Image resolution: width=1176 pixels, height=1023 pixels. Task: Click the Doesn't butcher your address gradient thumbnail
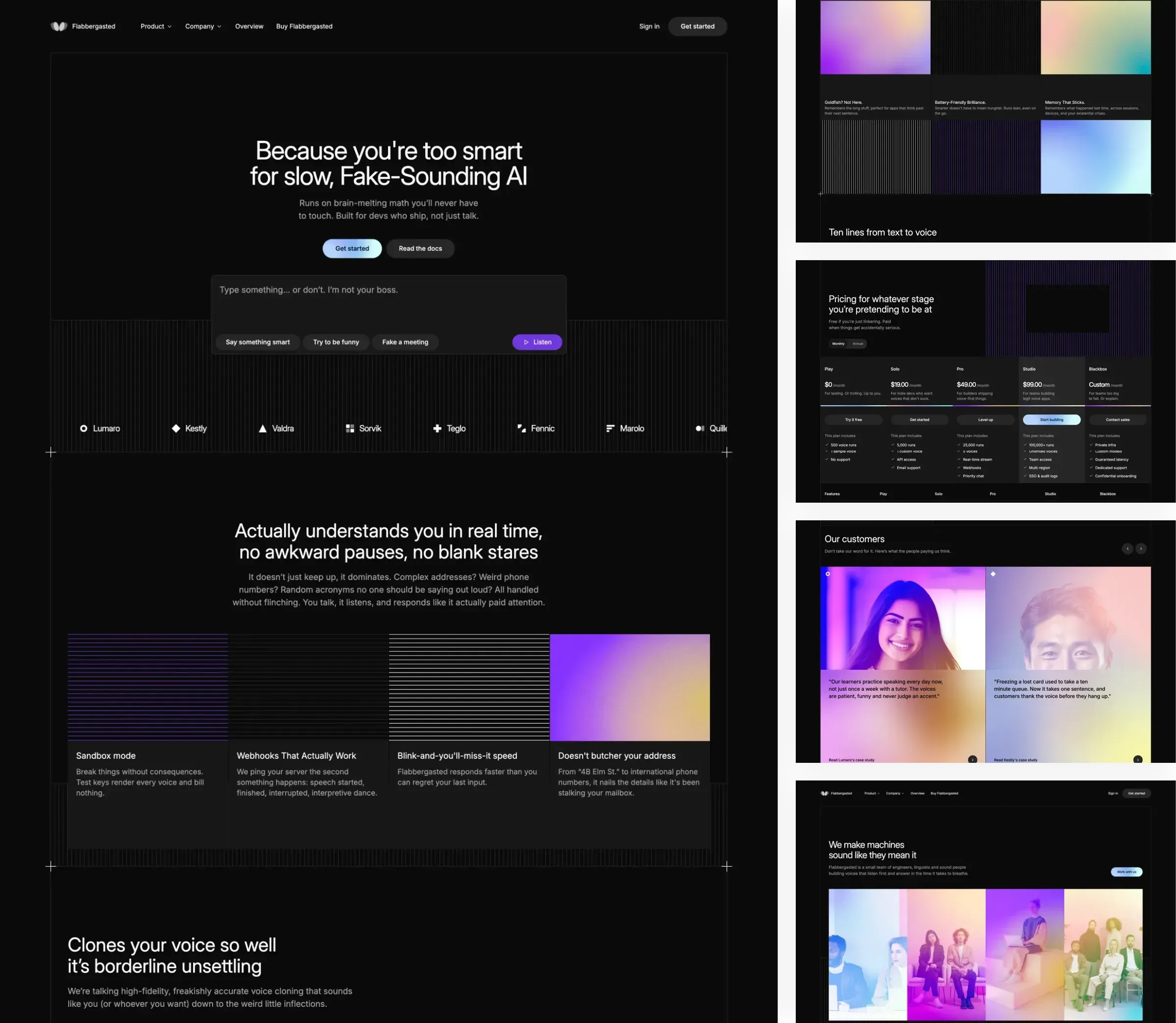[630, 687]
